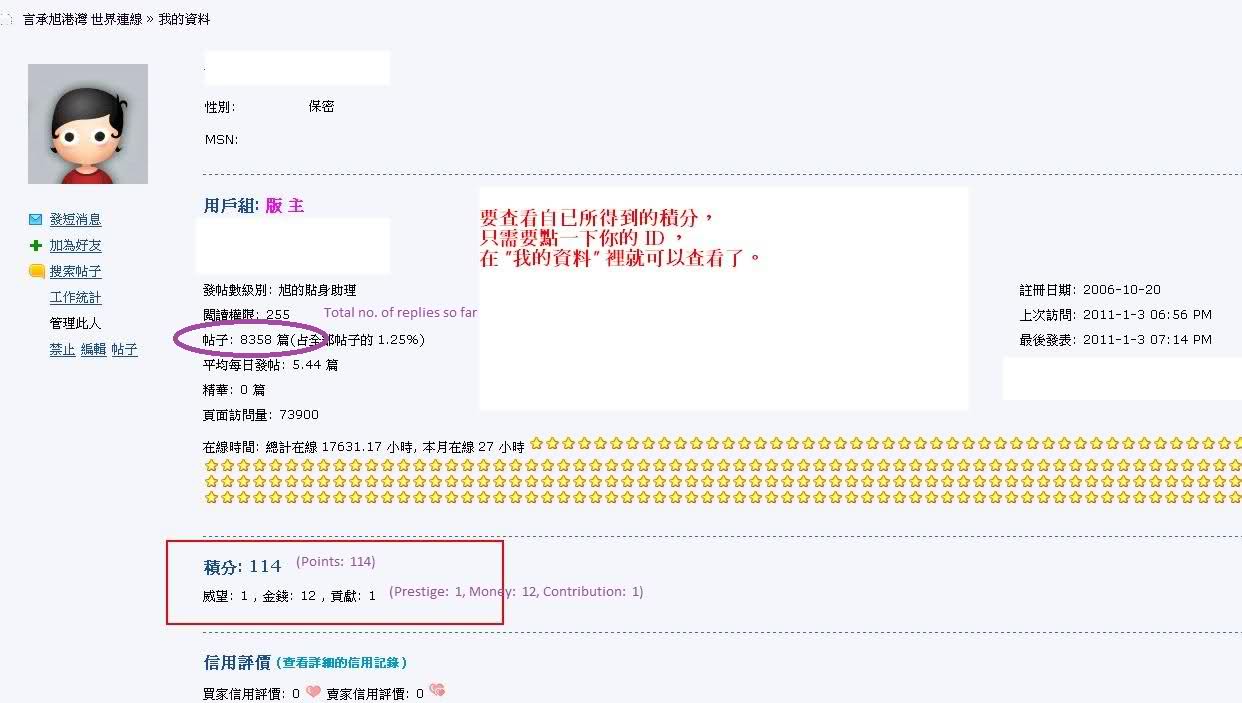1242x703 pixels.
Task: Click the 編輯 management link
Action: [x=93, y=349]
